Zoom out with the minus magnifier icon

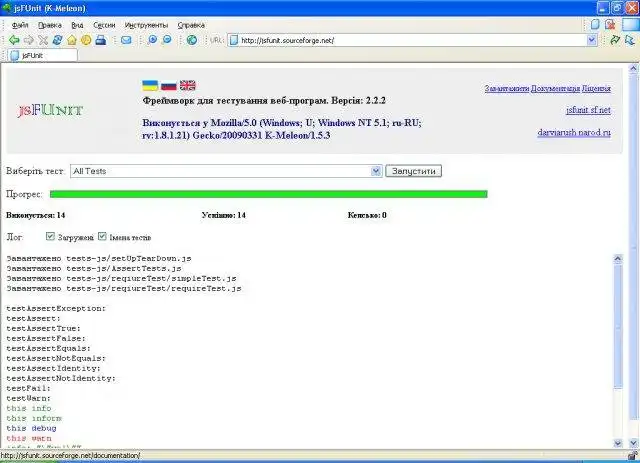(167, 40)
